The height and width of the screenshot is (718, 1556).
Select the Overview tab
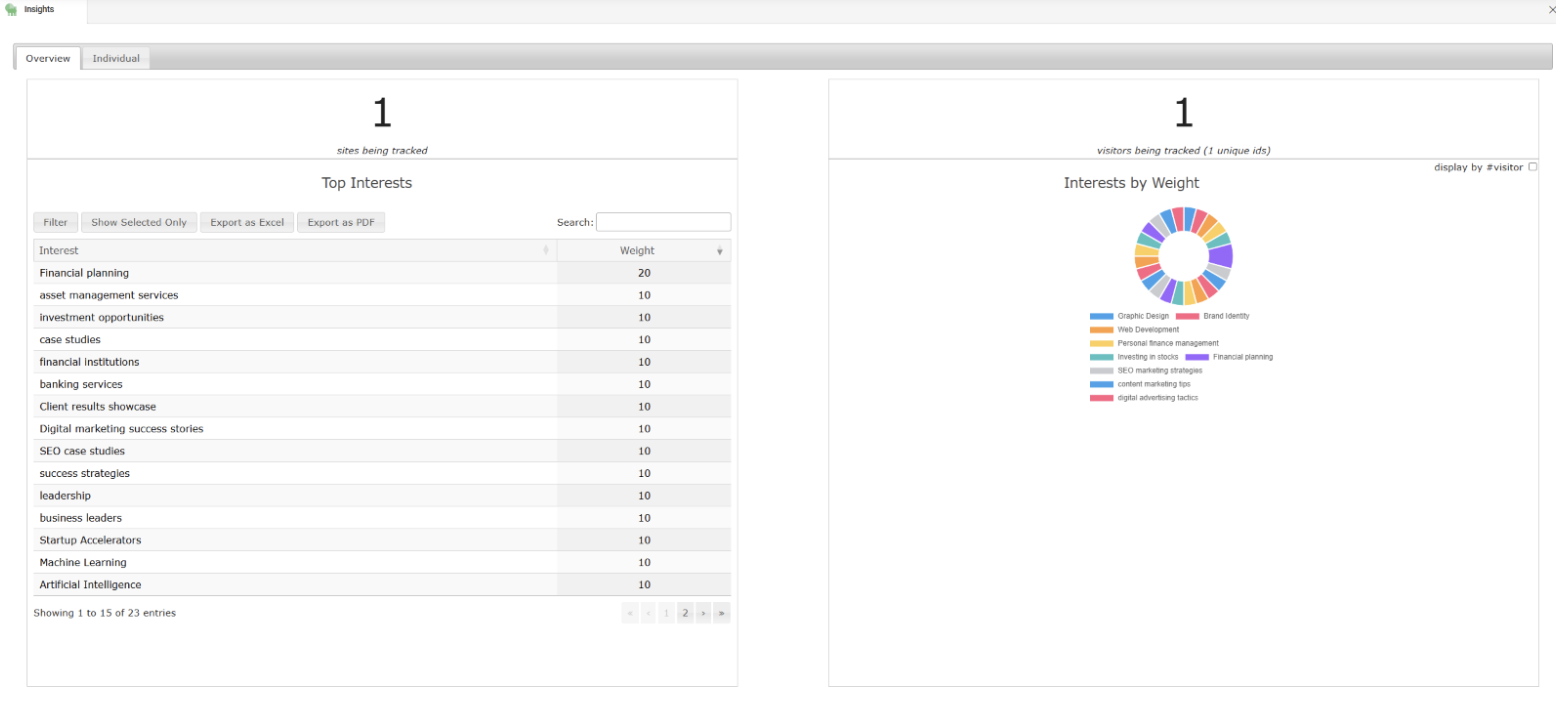click(48, 58)
